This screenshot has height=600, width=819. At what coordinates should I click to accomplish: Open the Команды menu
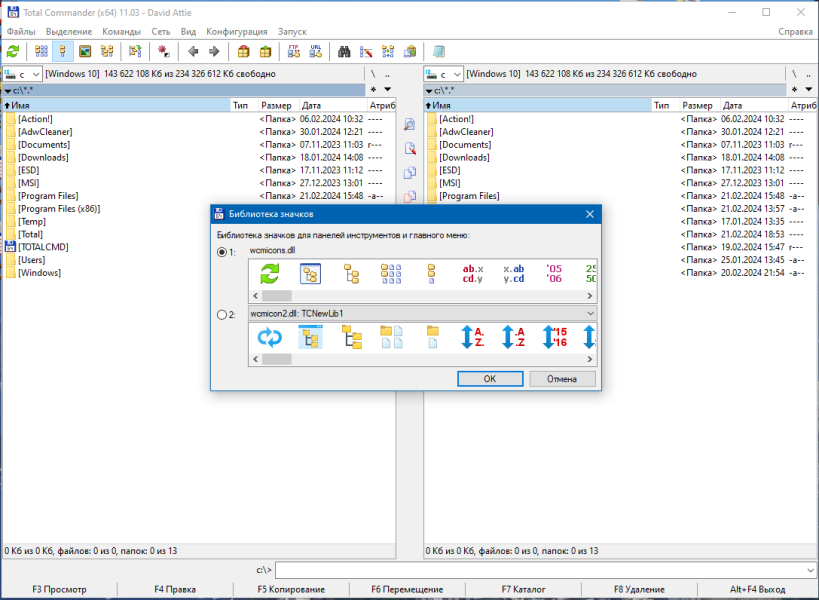(x=121, y=31)
